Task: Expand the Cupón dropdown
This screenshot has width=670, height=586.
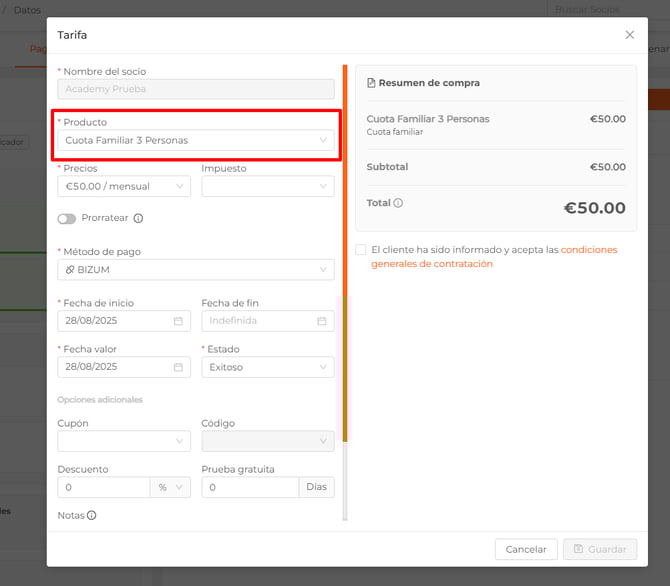Action: [x=124, y=441]
